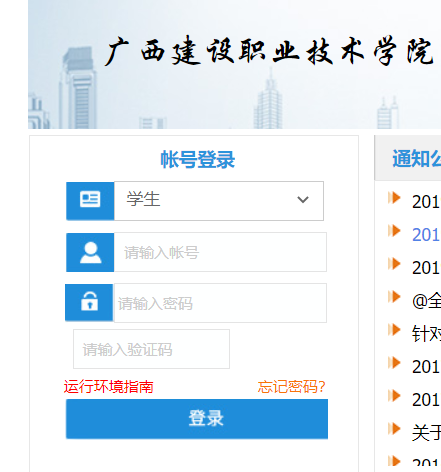This screenshot has height=472, width=441.
Task: Click the orange arrow beside the 针对 notice
Action: point(394,330)
